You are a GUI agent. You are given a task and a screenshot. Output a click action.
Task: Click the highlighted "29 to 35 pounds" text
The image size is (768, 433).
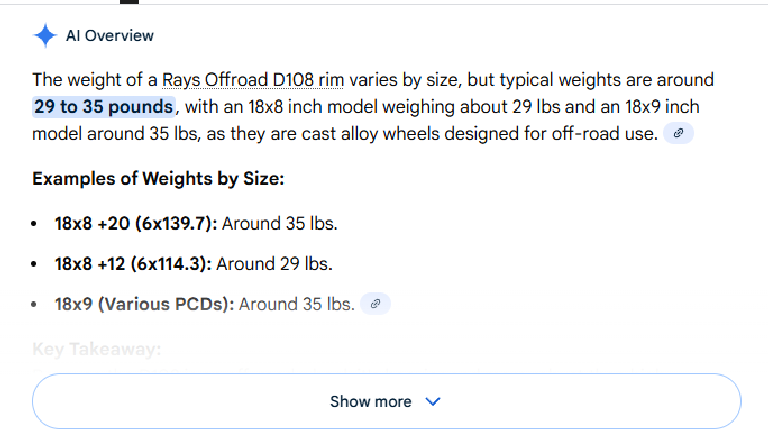coord(104,106)
